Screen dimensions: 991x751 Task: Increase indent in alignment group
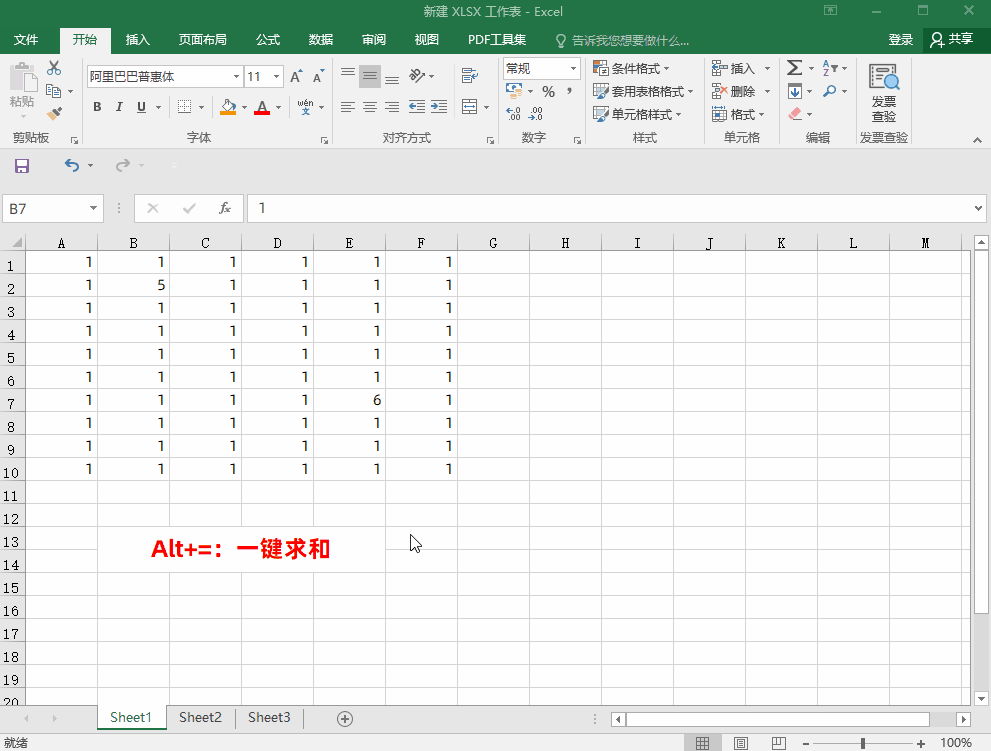pos(439,106)
